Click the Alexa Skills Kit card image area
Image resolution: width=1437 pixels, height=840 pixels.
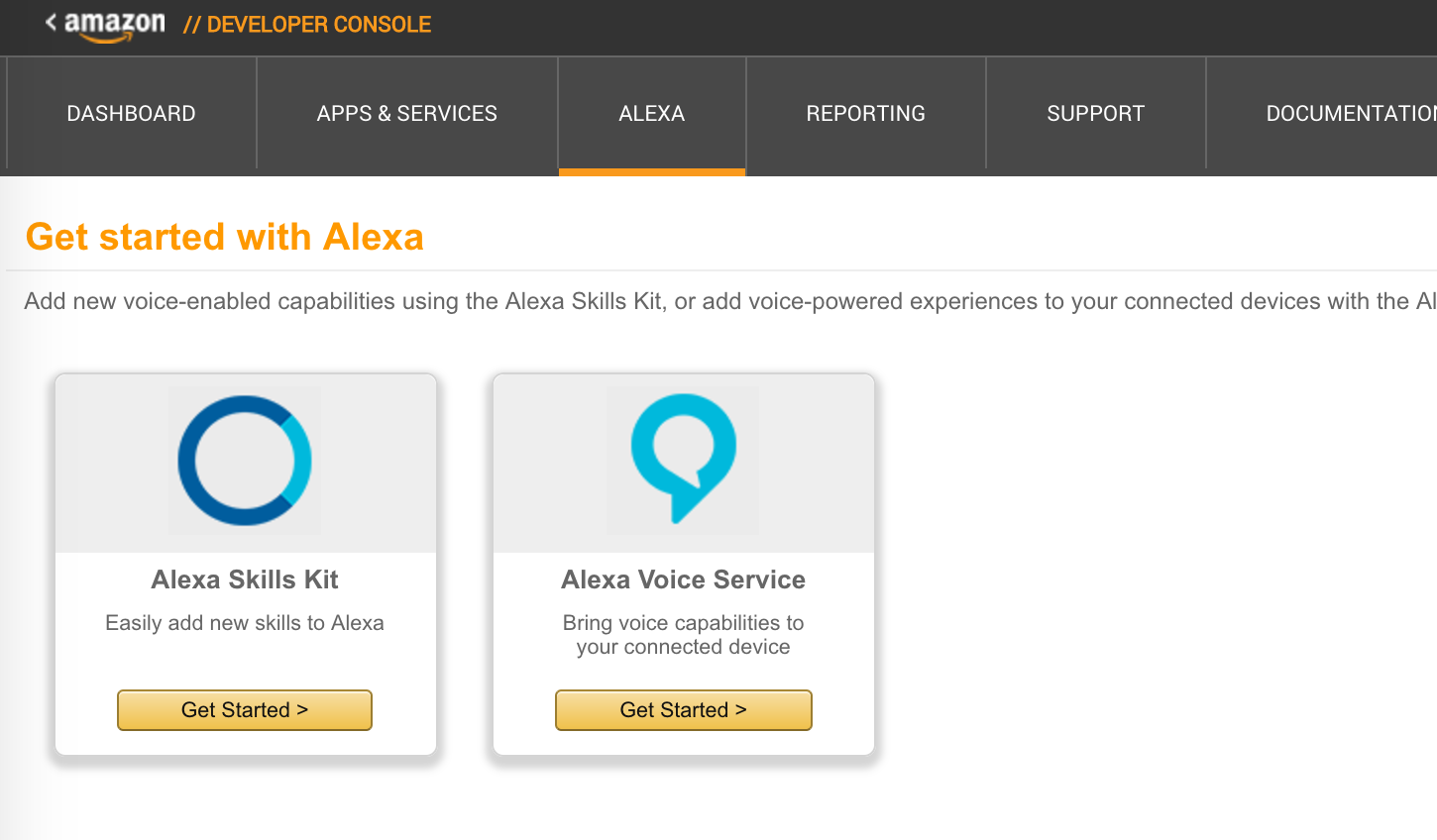pyautogui.click(x=246, y=464)
